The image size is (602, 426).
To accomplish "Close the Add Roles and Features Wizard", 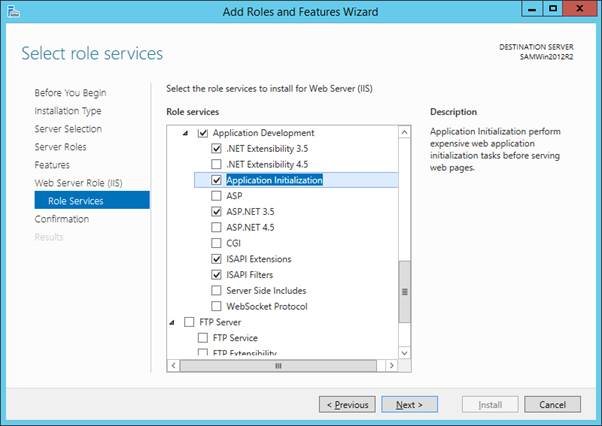I will [580, 9].
